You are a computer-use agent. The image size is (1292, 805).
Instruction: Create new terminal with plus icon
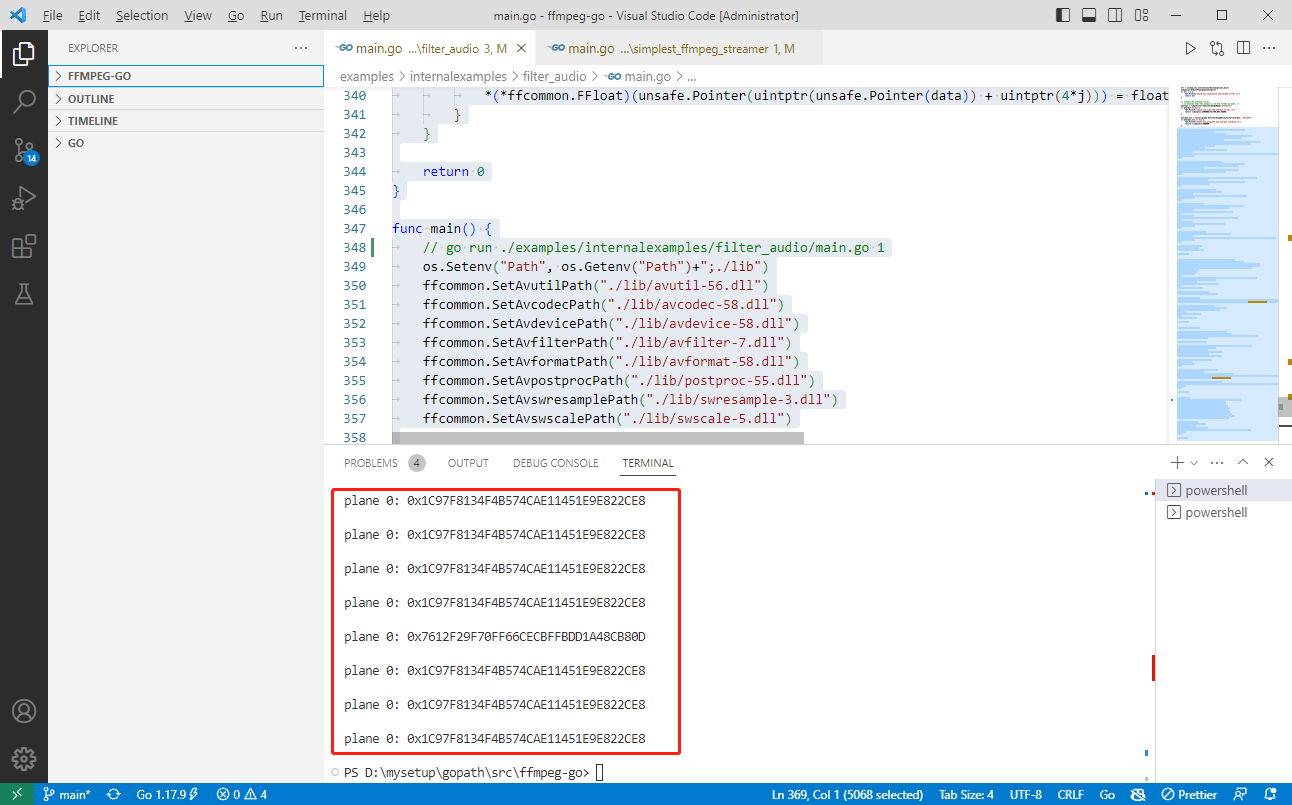click(1177, 463)
